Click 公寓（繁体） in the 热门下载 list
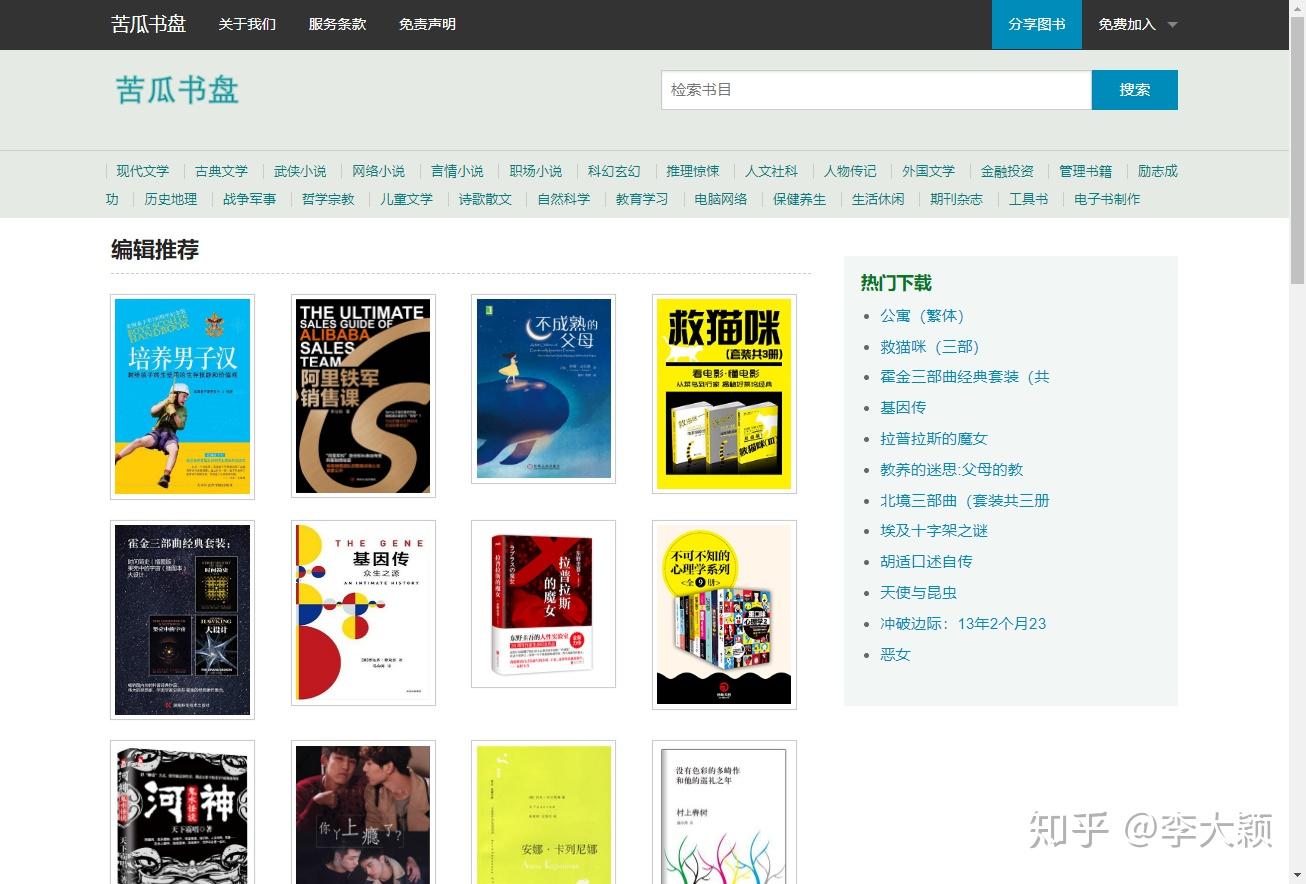 pos(922,316)
